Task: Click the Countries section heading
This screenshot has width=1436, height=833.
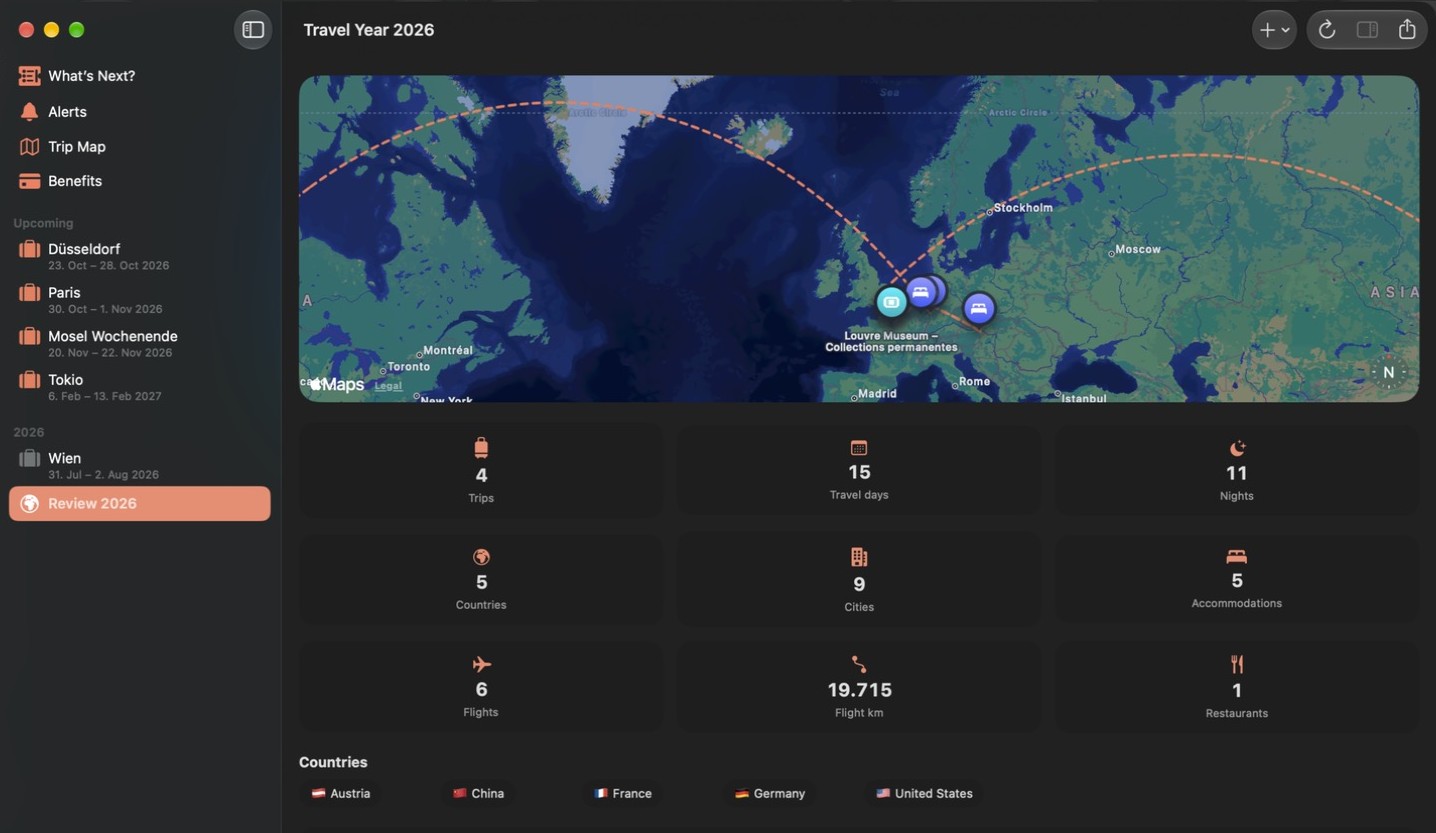Action: click(333, 762)
